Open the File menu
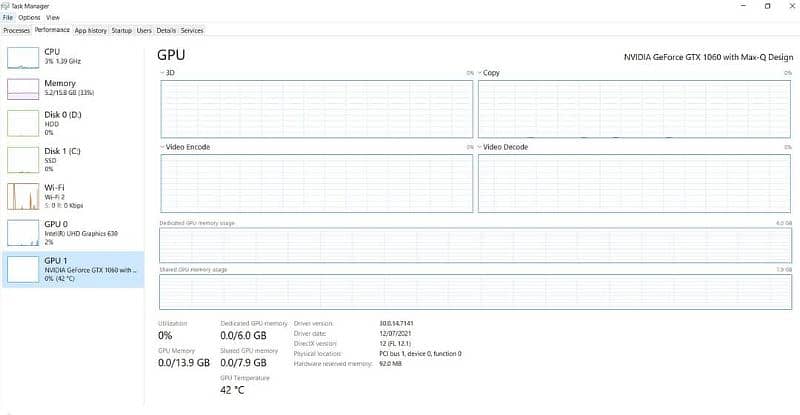 coord(8,18)
